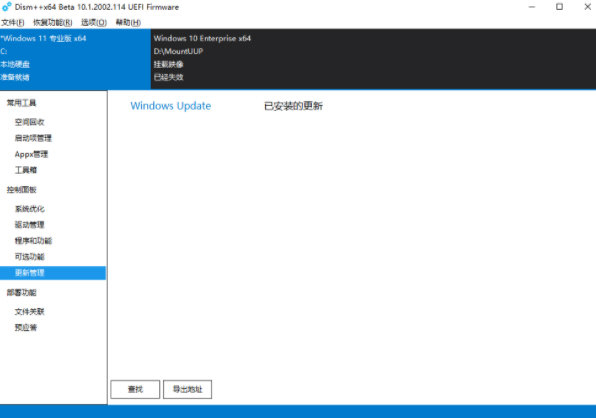Open 驱动管理 in the sidebar
The height and width of the screenshot is (418, 596).
(x=30, y=225)
